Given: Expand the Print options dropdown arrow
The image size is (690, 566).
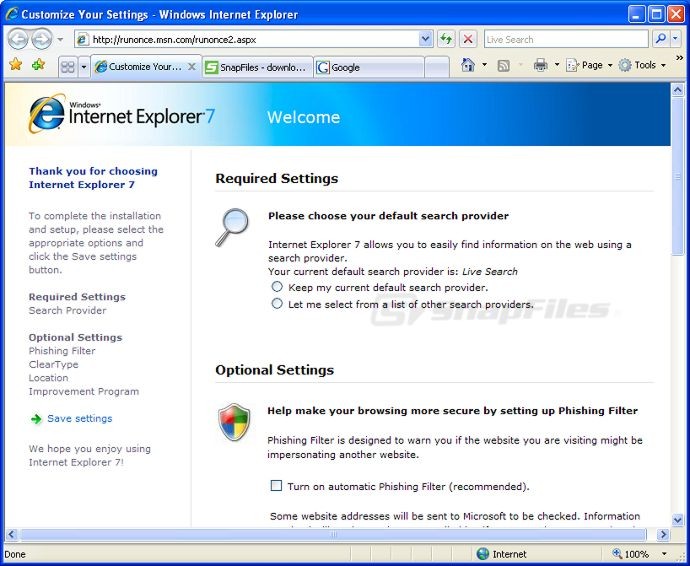Looking at the screenshot, I should (x=557, y=65).
